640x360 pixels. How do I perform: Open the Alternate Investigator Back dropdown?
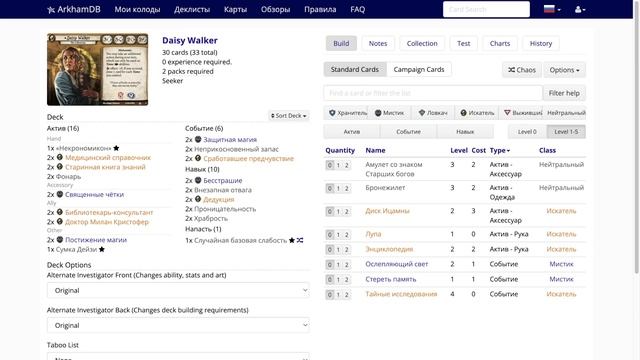pos(178,325)
